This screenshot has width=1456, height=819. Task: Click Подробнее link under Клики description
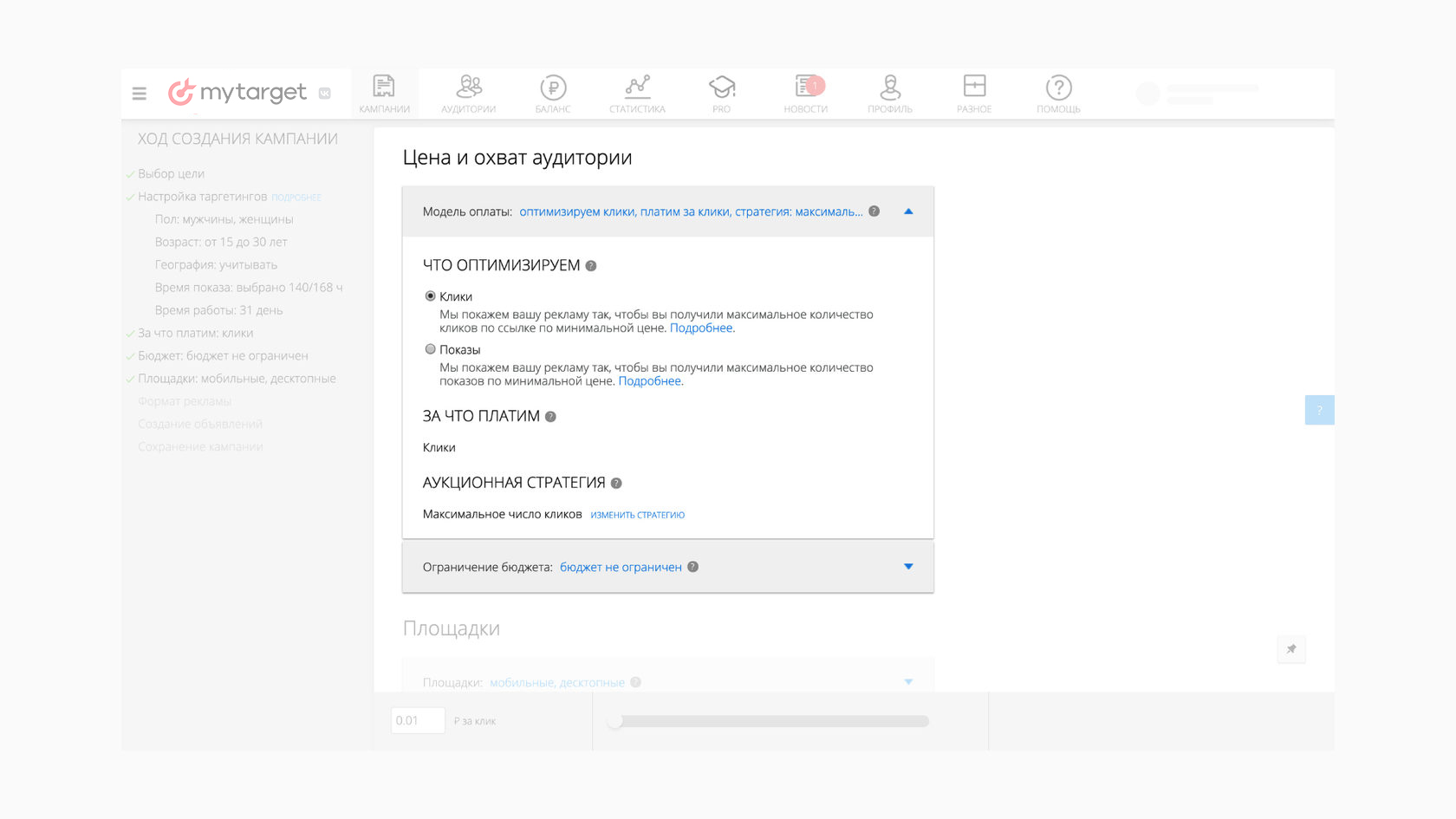[701, 328]
